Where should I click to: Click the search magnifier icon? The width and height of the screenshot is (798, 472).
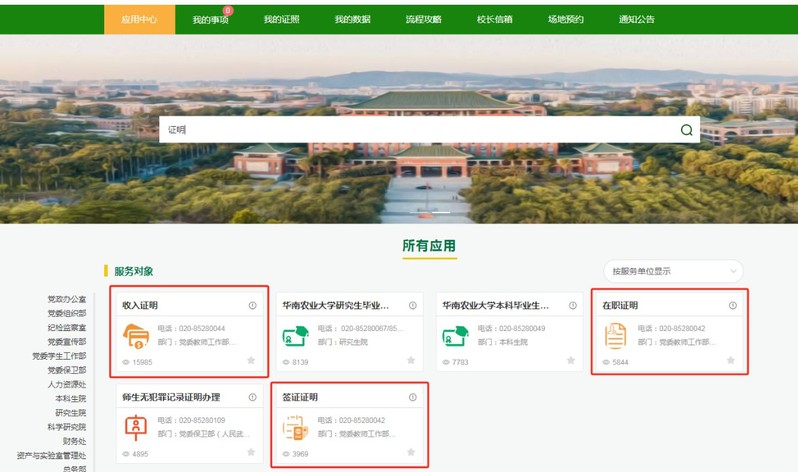click(x=686, y=130)
